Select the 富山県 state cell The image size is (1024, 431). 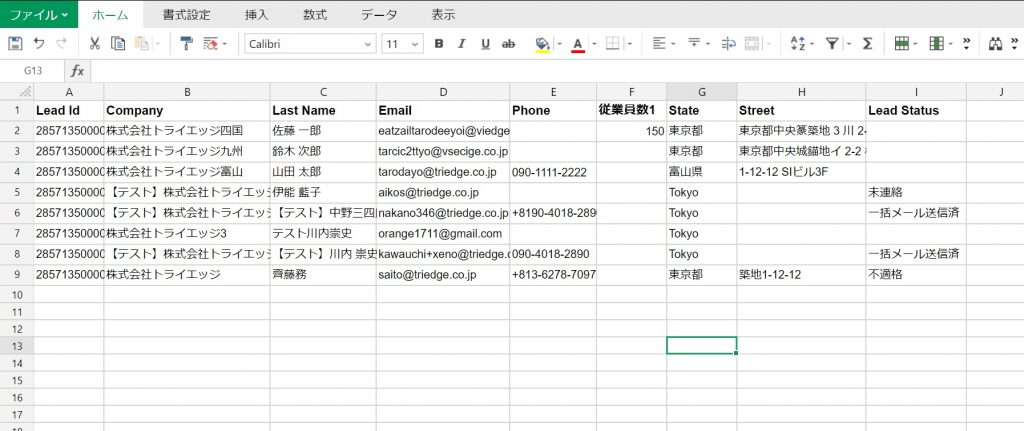(701, 172)
